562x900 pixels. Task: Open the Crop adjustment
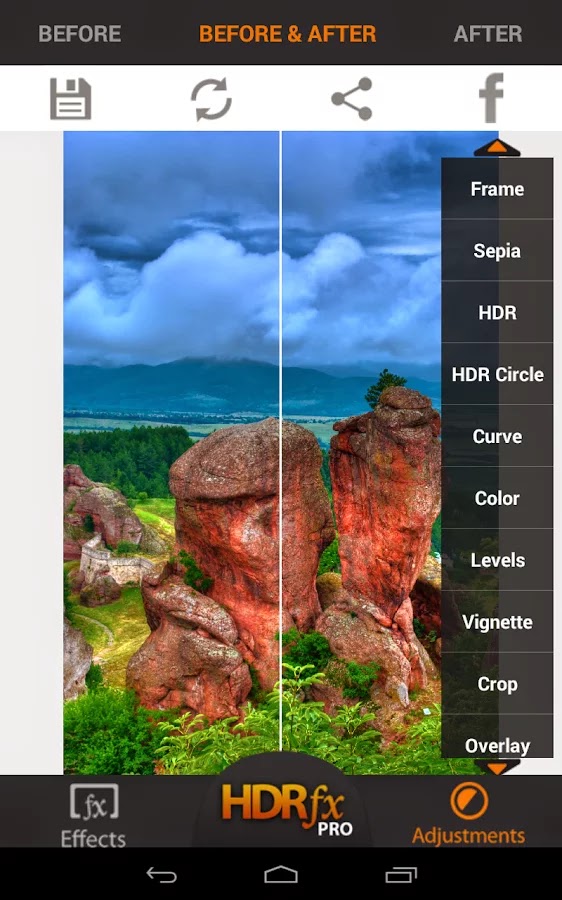click(497, 684)
